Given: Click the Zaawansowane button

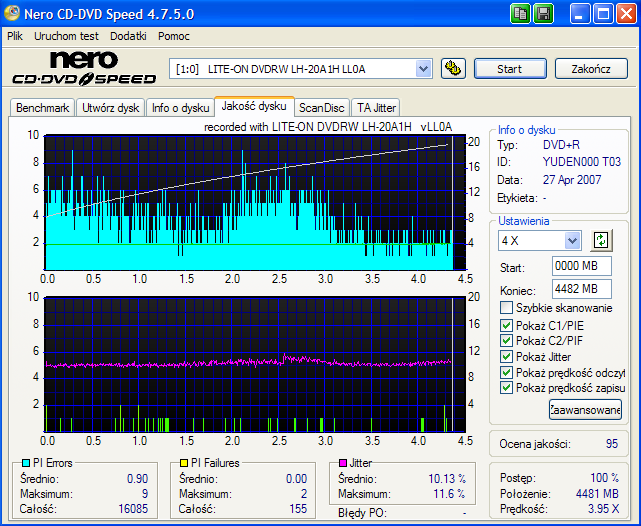Looking at the screenshot, I should (585, 409).
